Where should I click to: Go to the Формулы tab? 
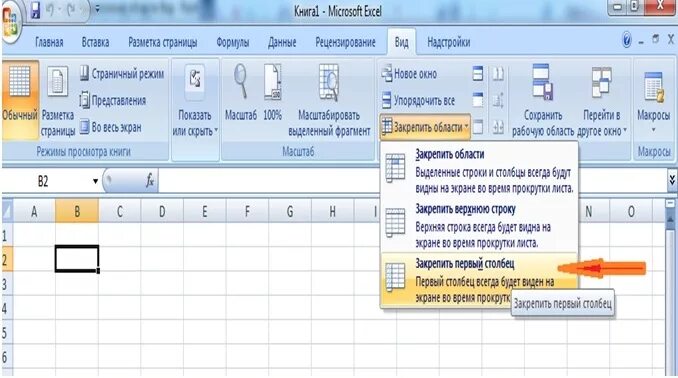point(233,42)
